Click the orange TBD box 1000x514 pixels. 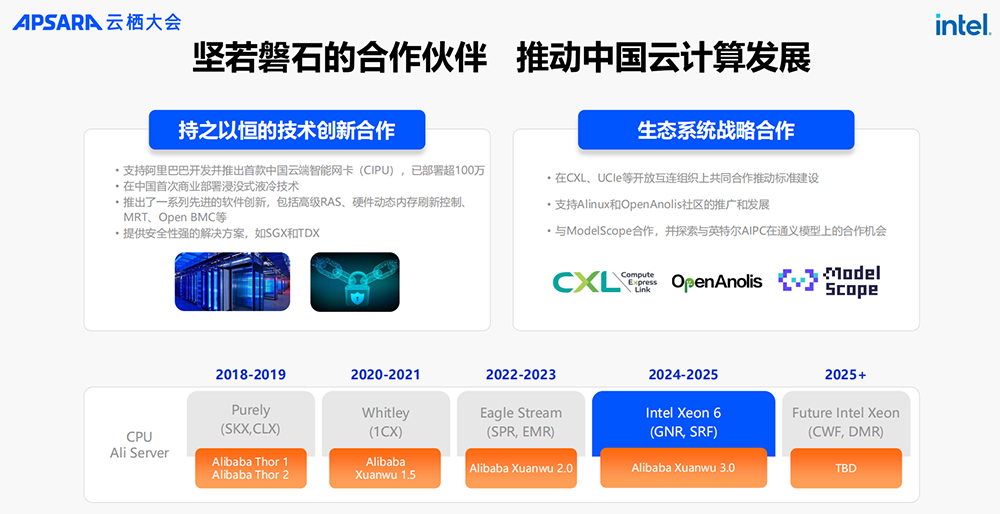point(846,468)
